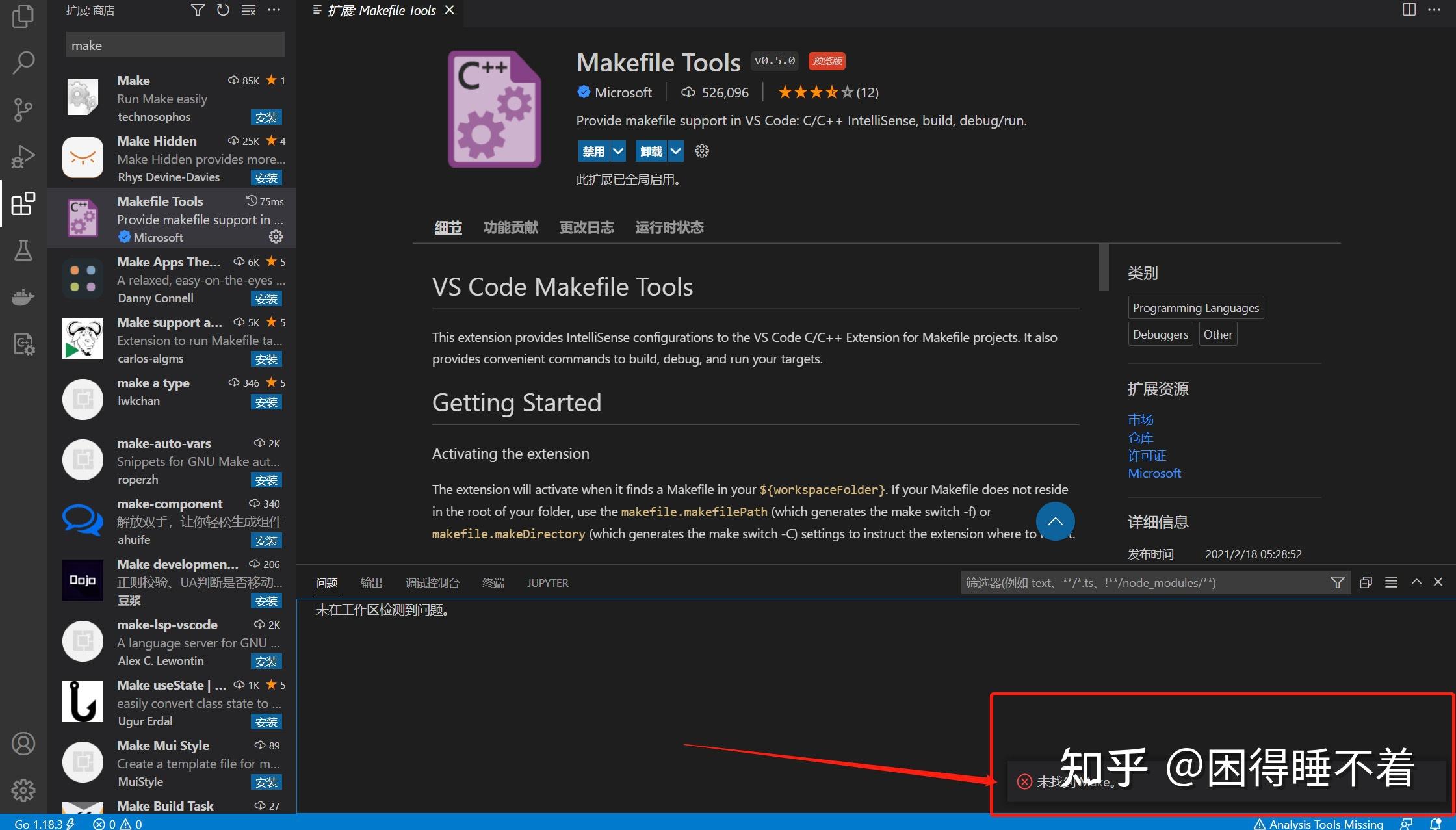The image size is (1456, 830).
Task: Refresh the extensions list
Action: [x=223, y=10]
